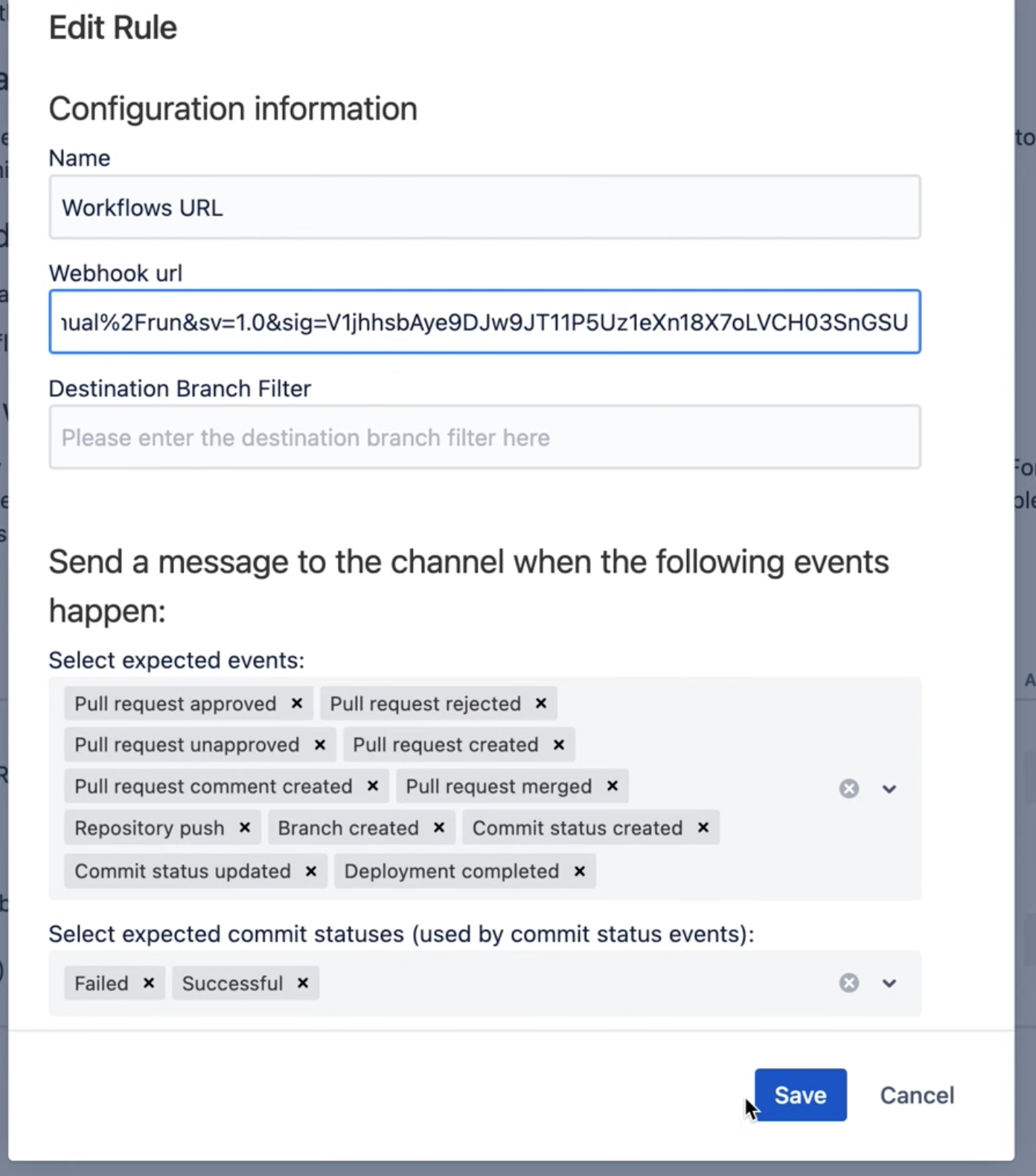This screenshot has width=1036, height=1176.
Task: Remove the Commit status updated tag
Action: [x=311, y=872]
